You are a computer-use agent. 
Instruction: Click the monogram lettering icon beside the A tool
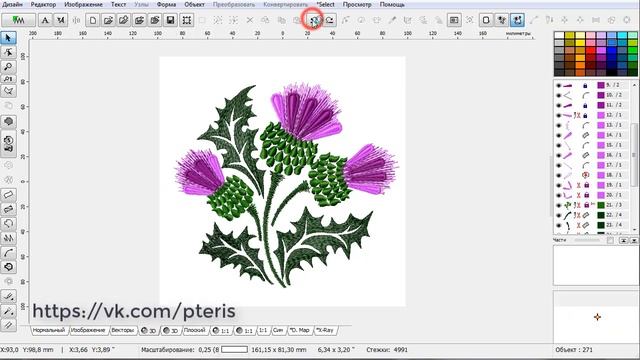click(x=61, y=20)
